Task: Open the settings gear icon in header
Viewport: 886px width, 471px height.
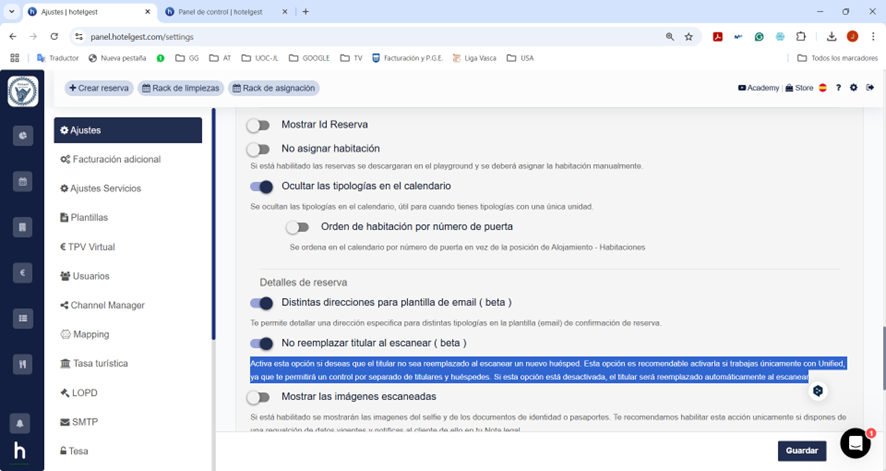Action: click(853, 88)
